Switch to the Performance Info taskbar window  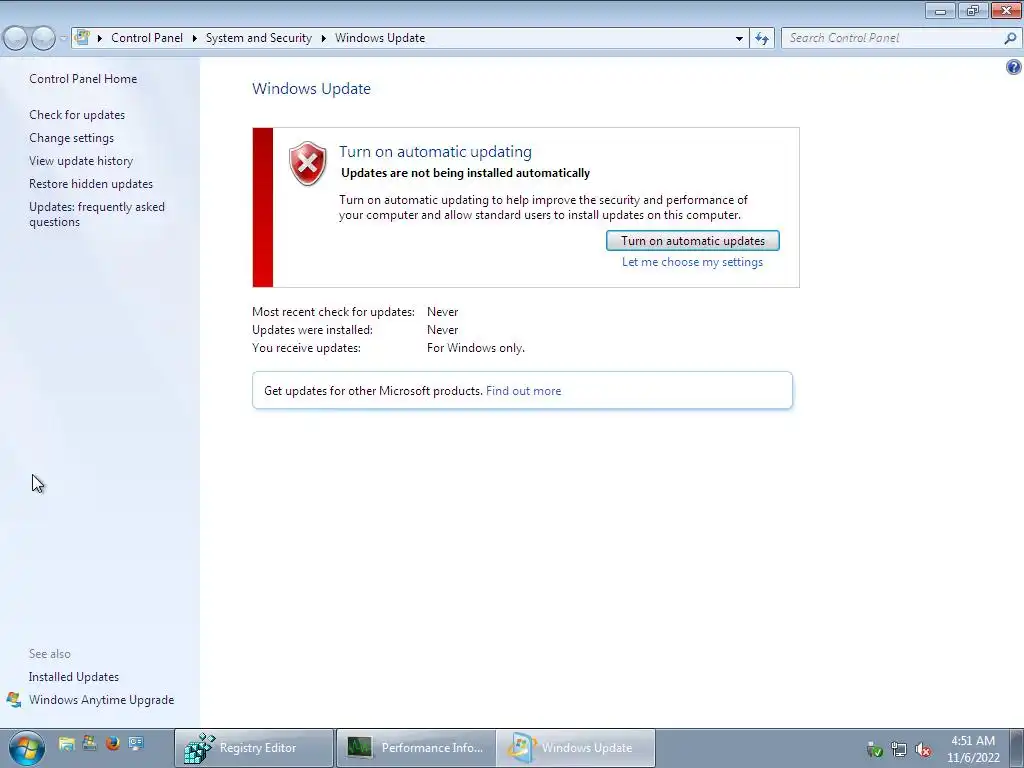pos(416,748)
